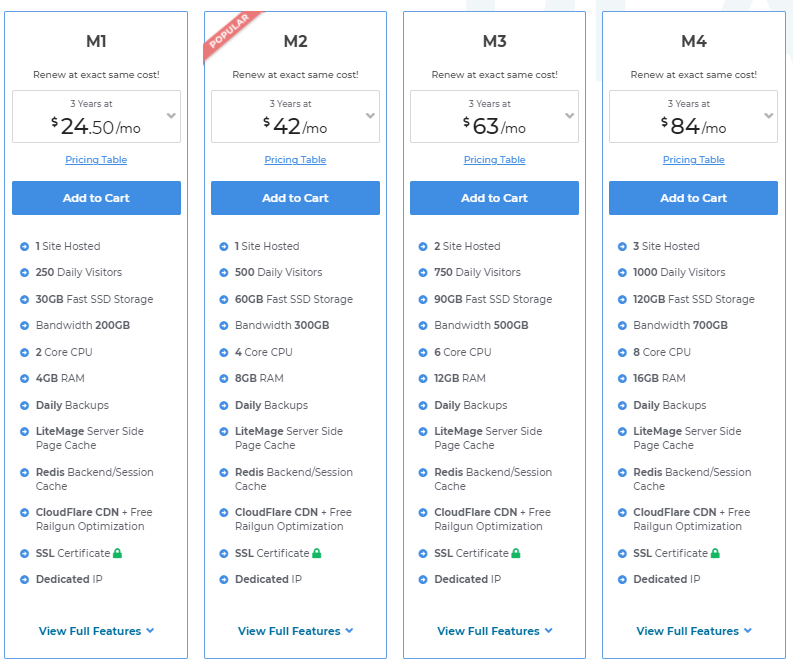The height and width of the screenshot is (664, 793).
Task: Click the $24.50/mo price in M1
Action: click(x=96, y=126)
